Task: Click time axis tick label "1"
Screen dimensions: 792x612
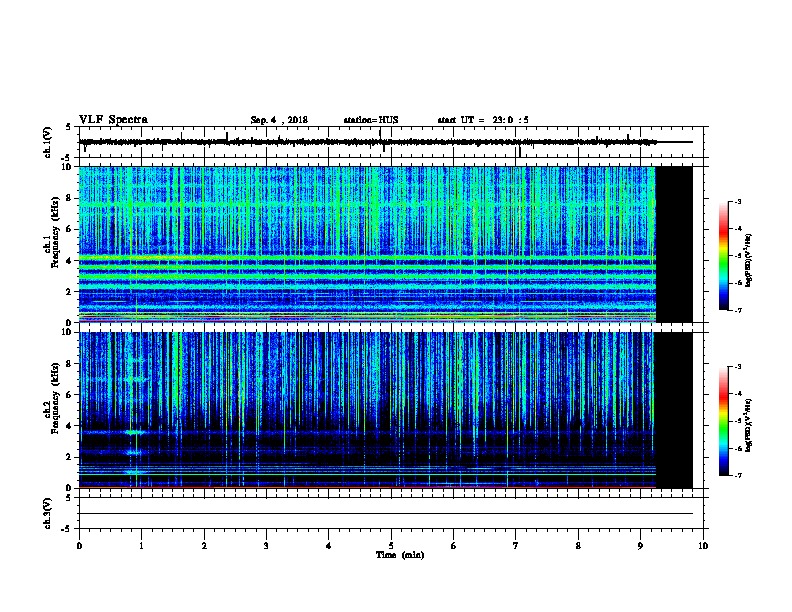Action: point(142,546)
